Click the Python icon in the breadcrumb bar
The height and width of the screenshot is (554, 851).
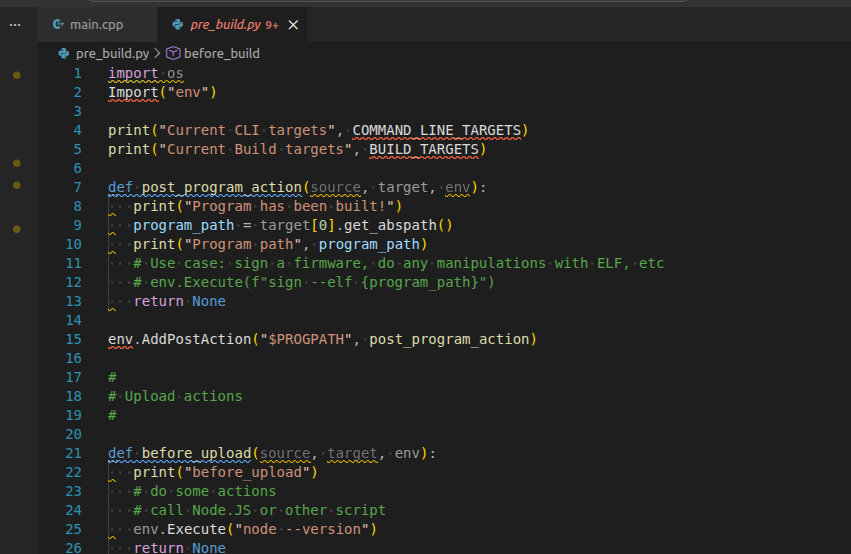tap(64, 53)
